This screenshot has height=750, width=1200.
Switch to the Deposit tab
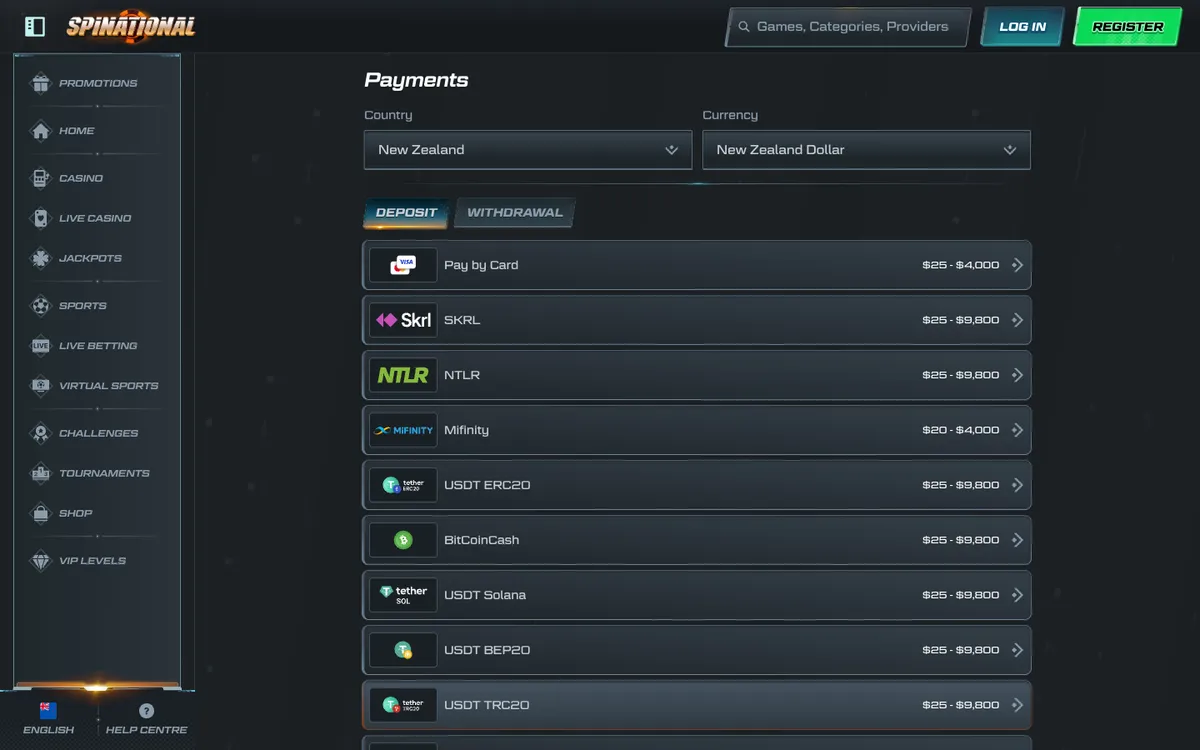click(406, 213)
